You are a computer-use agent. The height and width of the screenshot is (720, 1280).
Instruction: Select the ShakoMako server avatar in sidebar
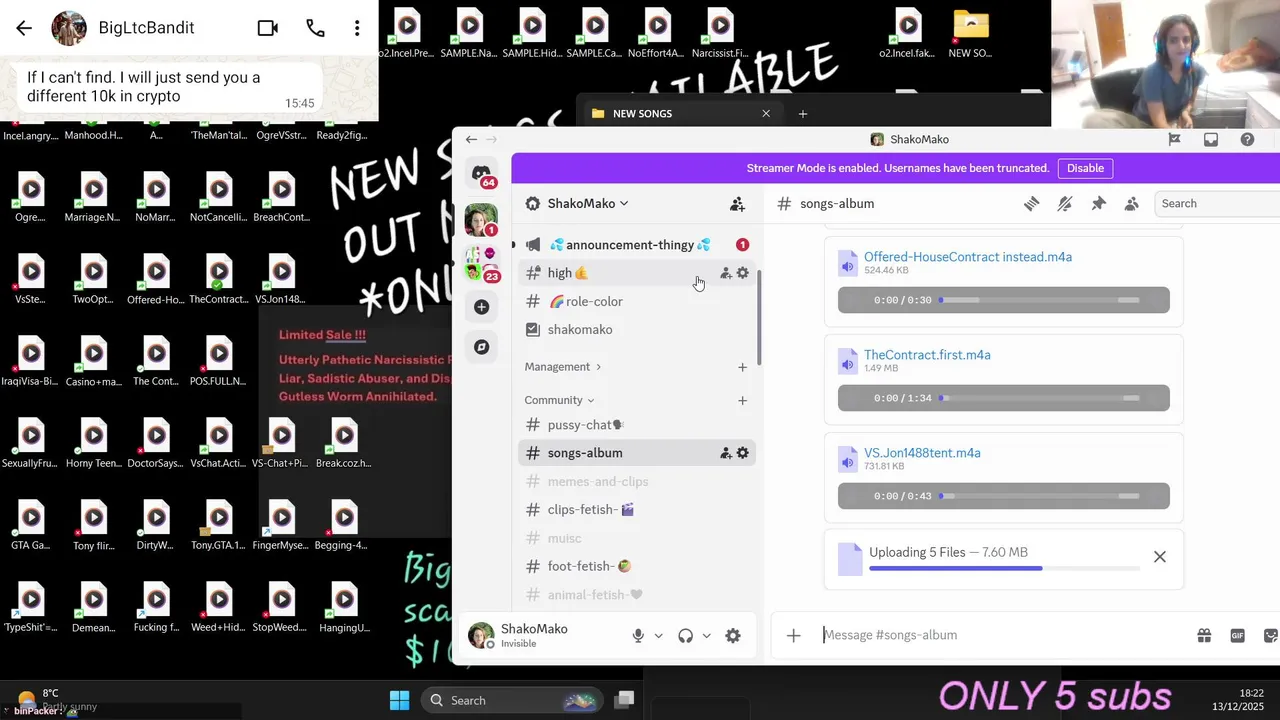pos(481,219)
